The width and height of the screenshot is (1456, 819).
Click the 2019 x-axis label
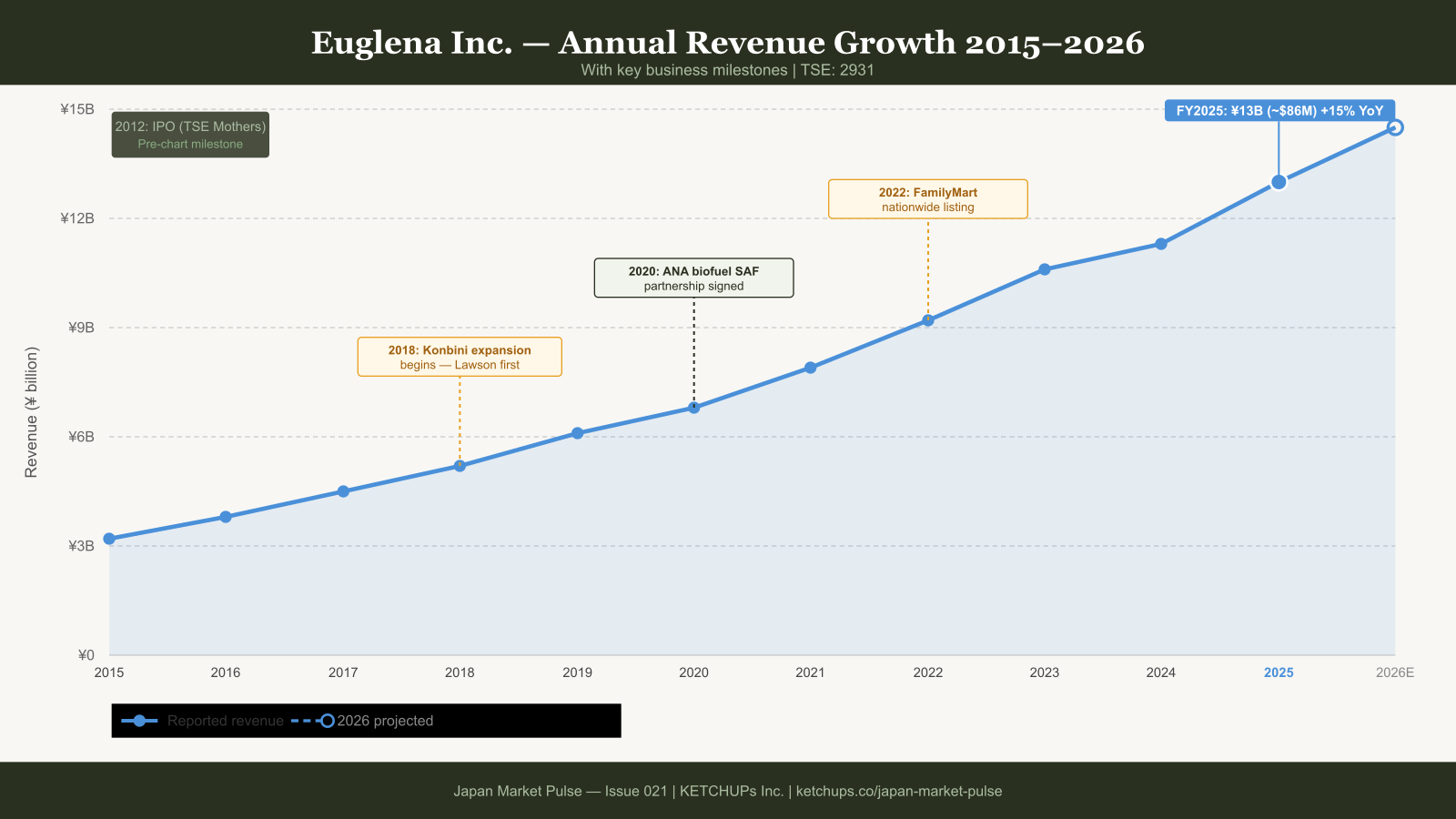pos(577,672)
